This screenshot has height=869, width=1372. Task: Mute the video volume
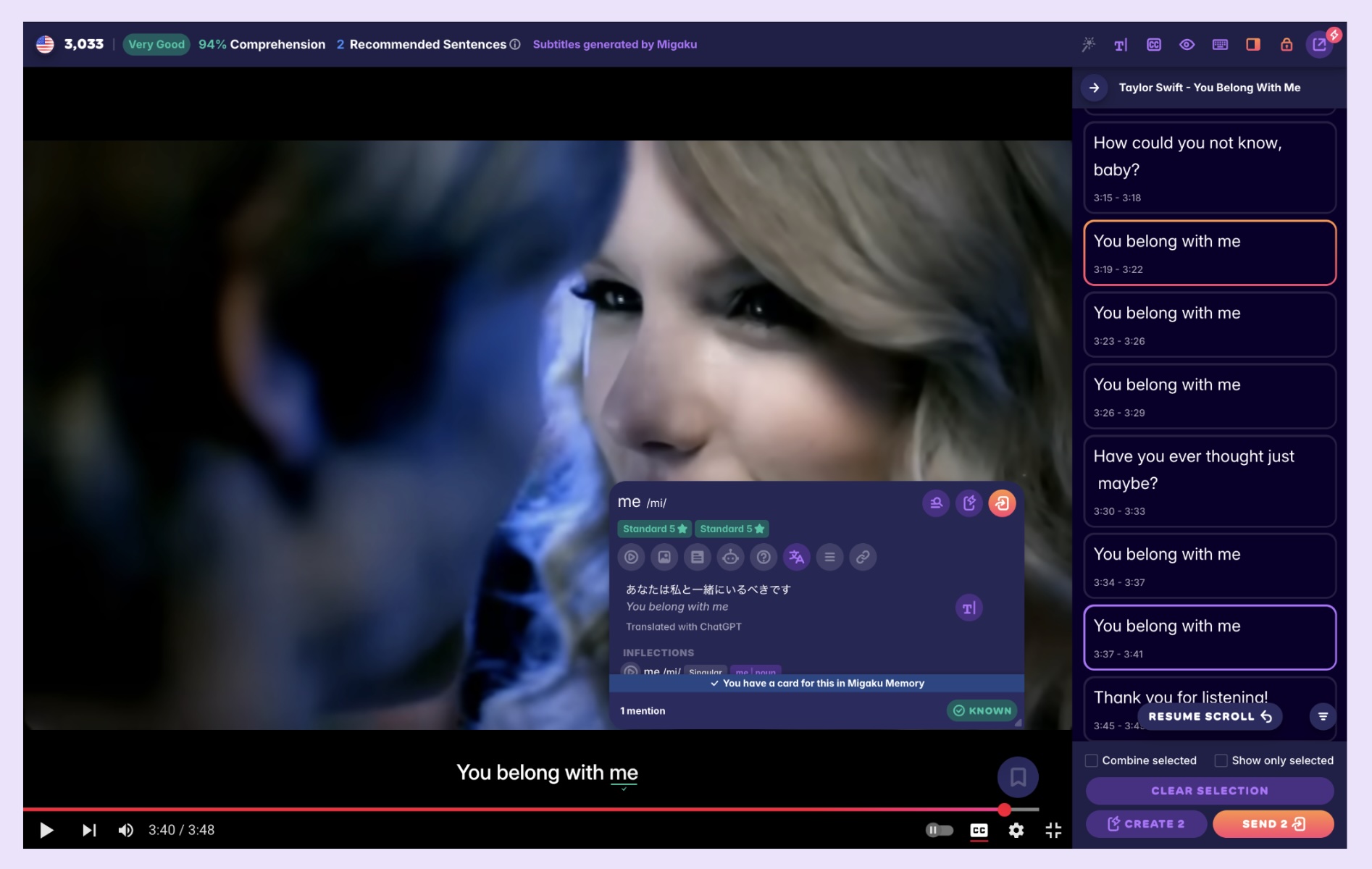(126, 830)
